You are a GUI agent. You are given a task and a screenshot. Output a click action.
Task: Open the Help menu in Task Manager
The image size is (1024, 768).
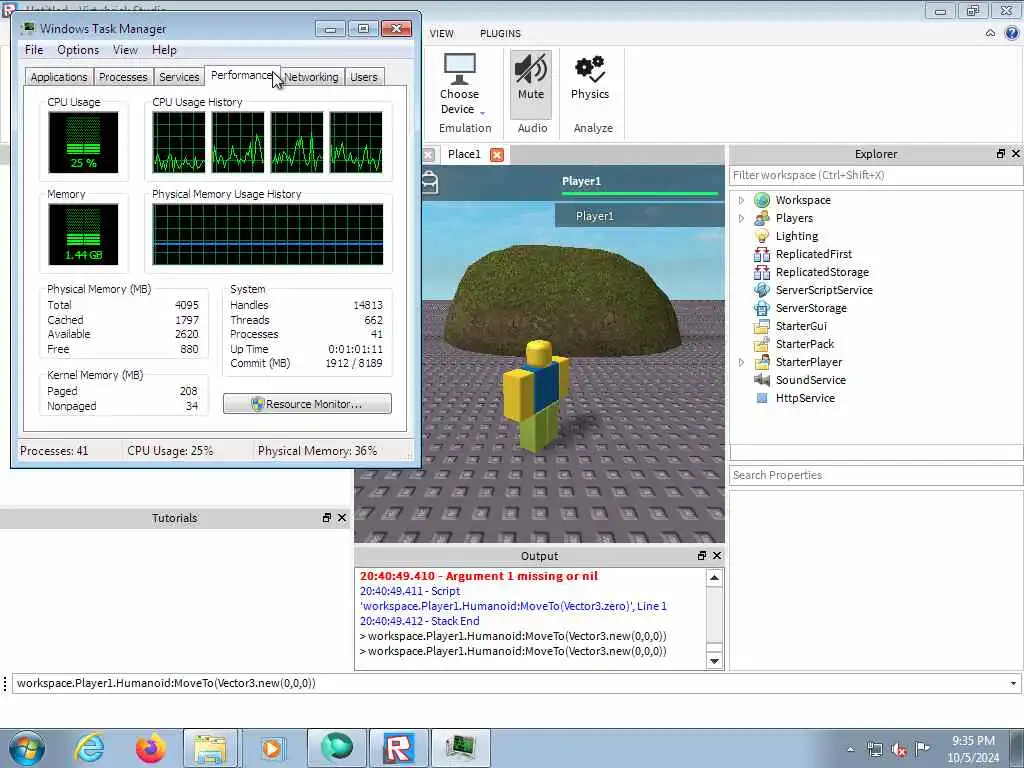164,50
